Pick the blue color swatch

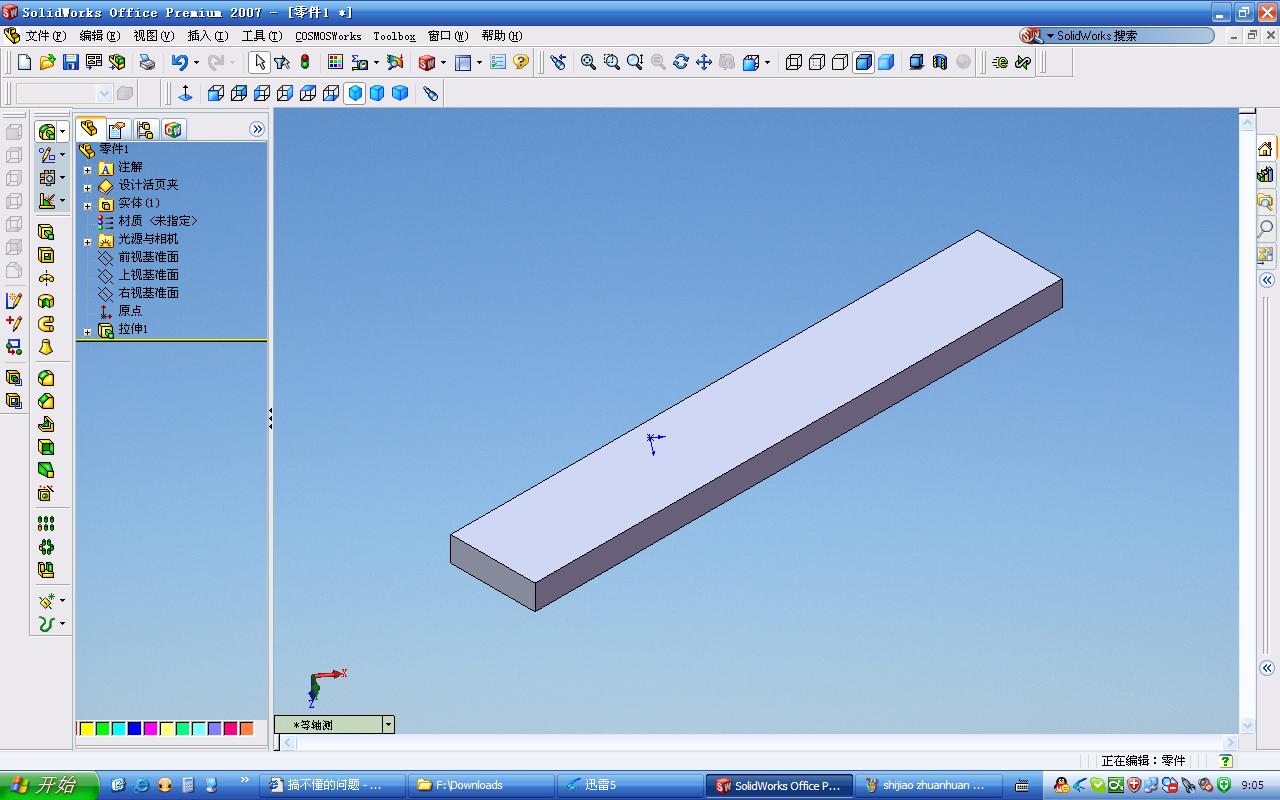135,729
